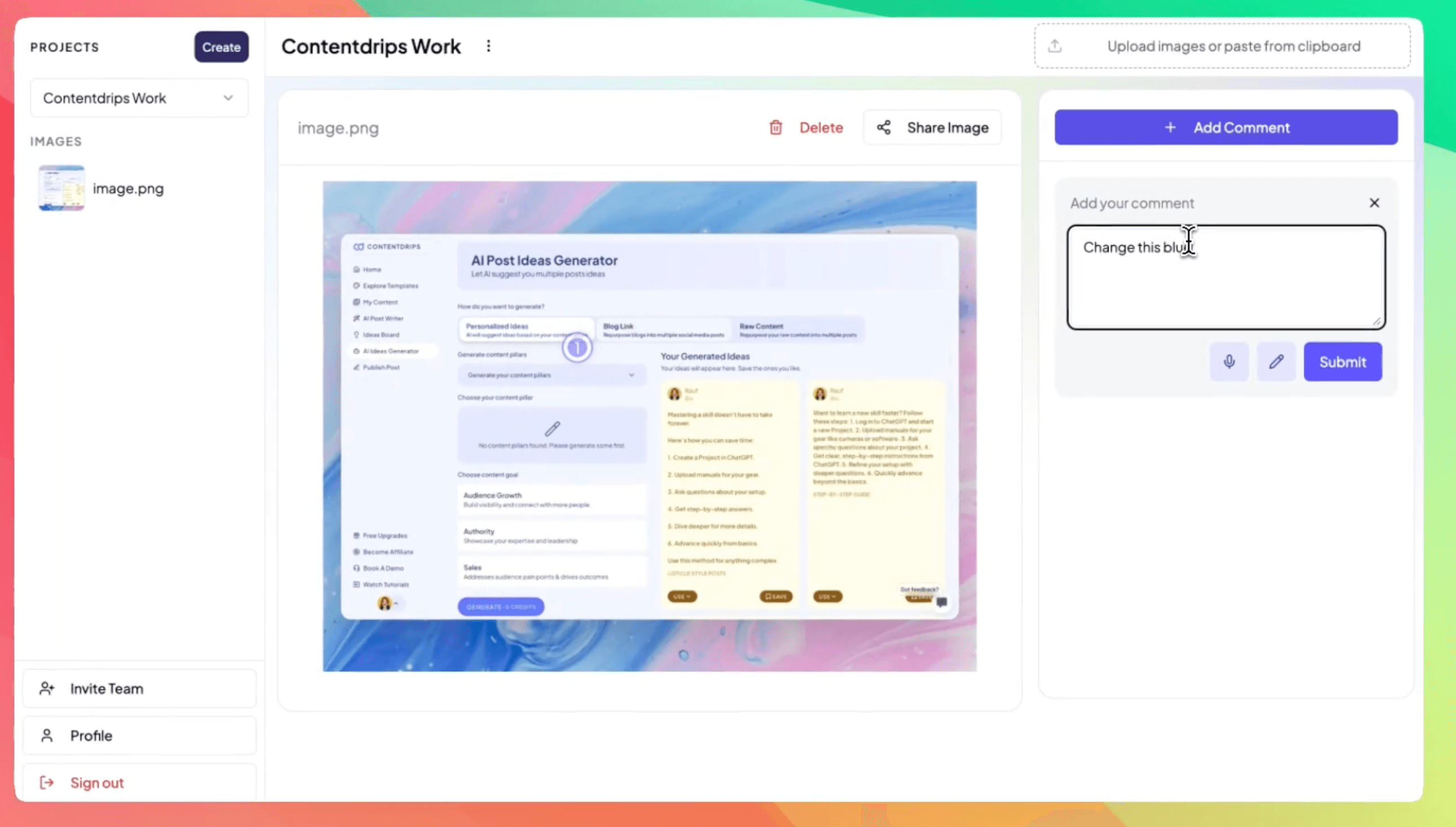Click the red trash Delete icon
Image resolution: width=1456 pixels, height=827 pixels.
pyautogui.click(x=775, y=128)
